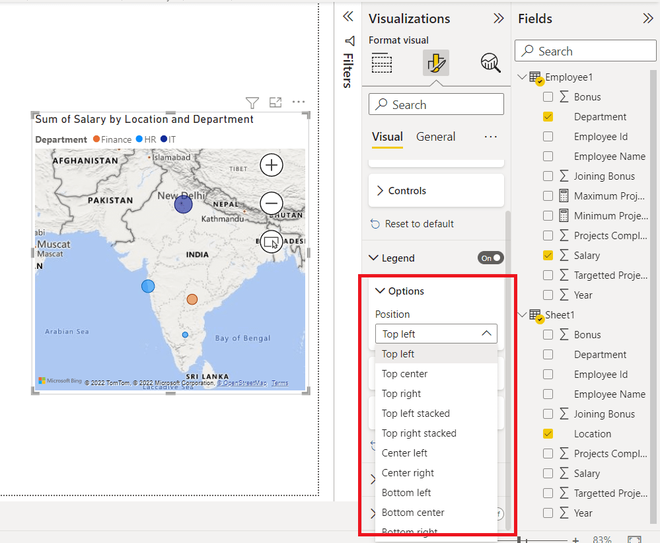Open the Build visual fields icon

pyautogui.click(x=382, y=63)
